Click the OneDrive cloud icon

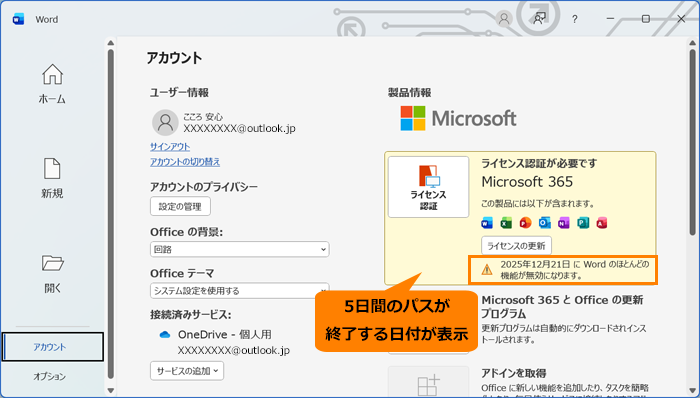(x=165, y=335)
